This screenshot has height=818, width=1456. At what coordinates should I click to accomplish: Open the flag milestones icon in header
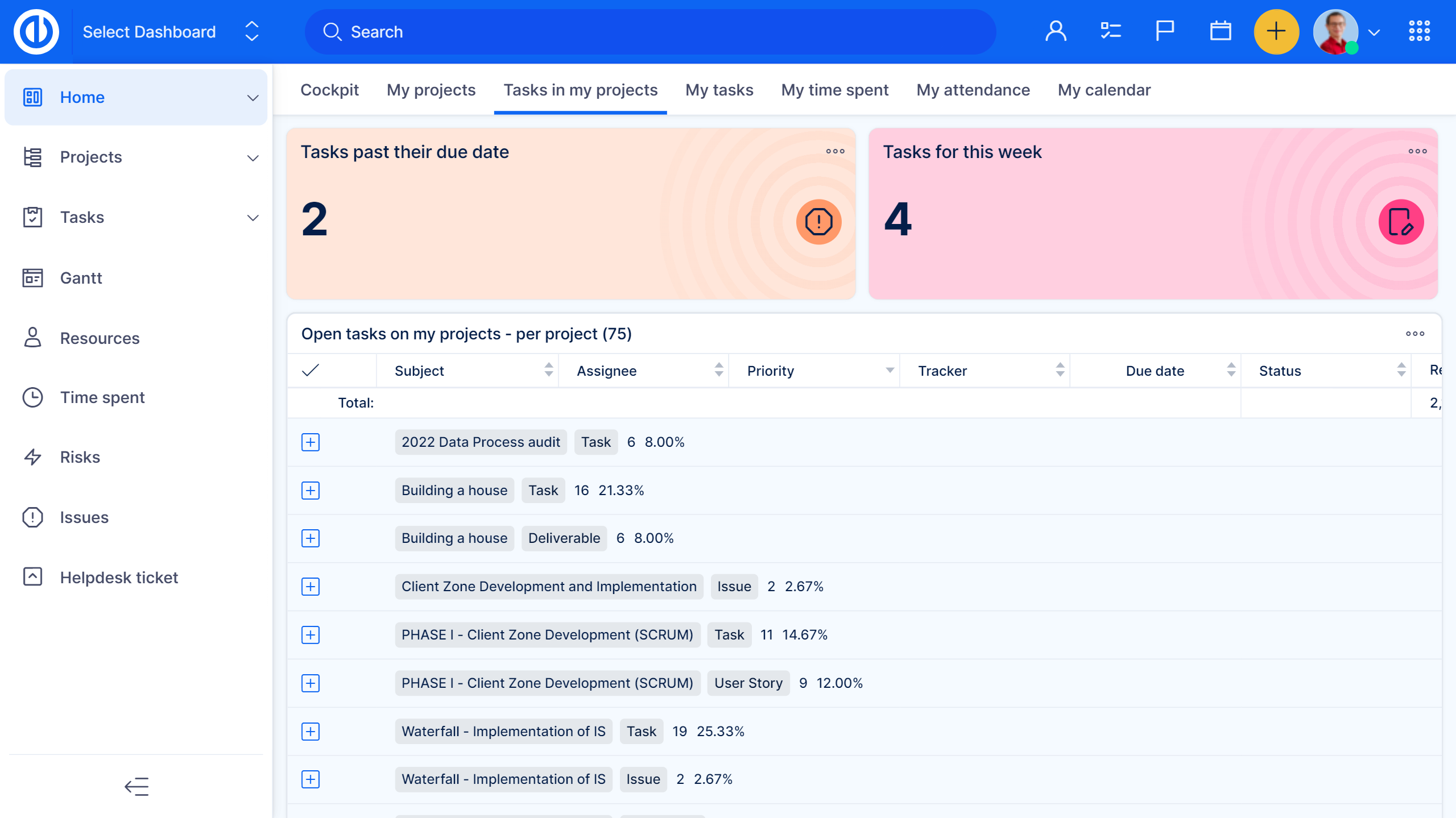(x=1164, y=32)
